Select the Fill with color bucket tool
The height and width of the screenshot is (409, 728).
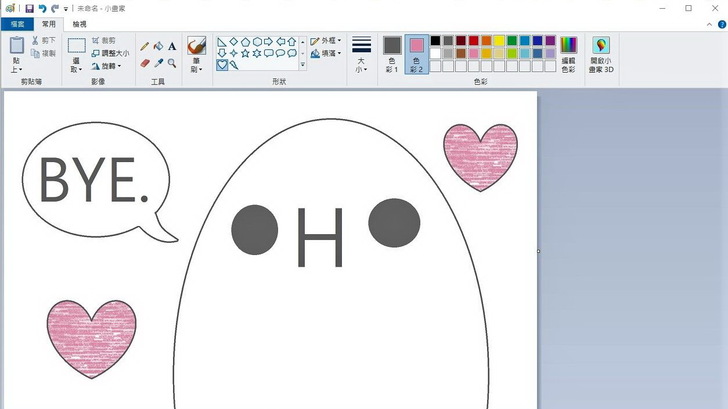tap(158, 46)
